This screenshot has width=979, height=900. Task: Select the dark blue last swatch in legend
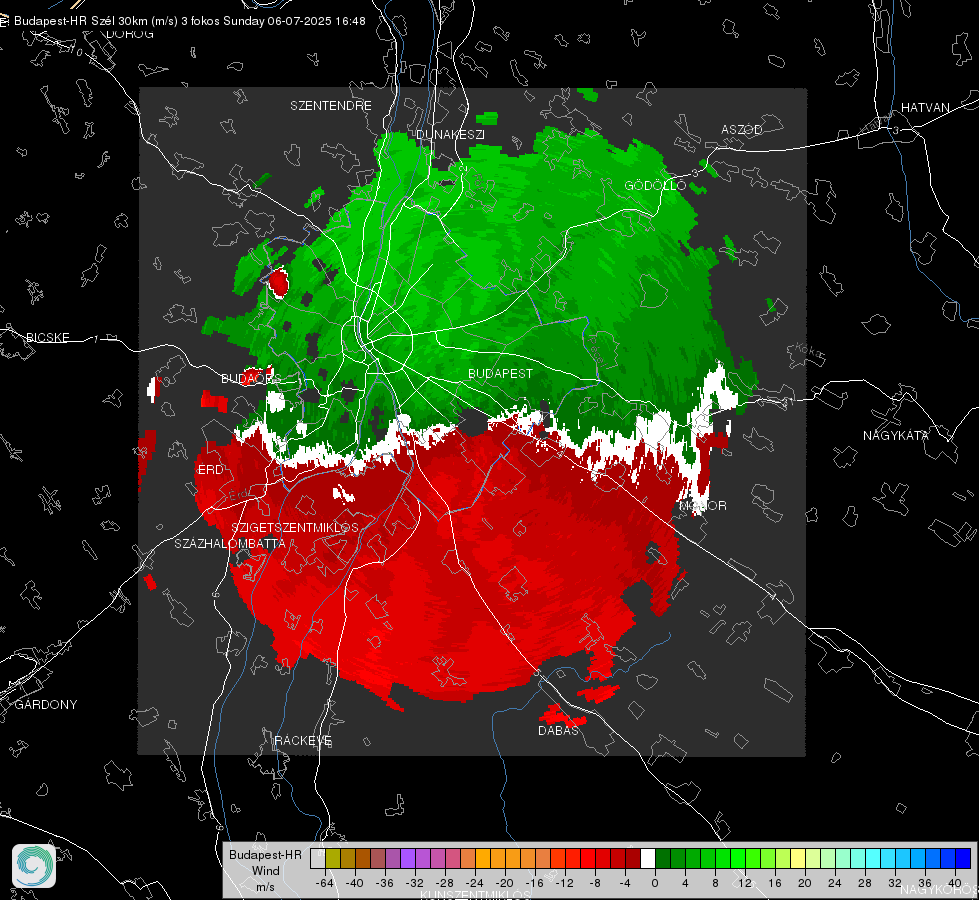pyautogui.click(x=963, y=858)
